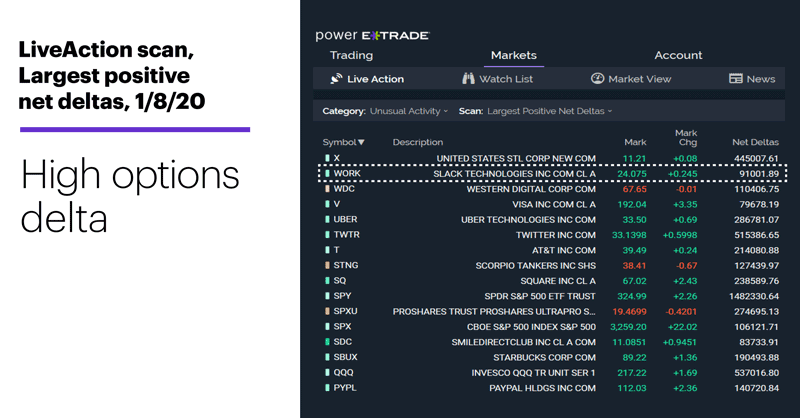Click the CBOE S&P 500 Index description
Screen dimensions: 800x418
pyautogui.click(x=531, y=327)
